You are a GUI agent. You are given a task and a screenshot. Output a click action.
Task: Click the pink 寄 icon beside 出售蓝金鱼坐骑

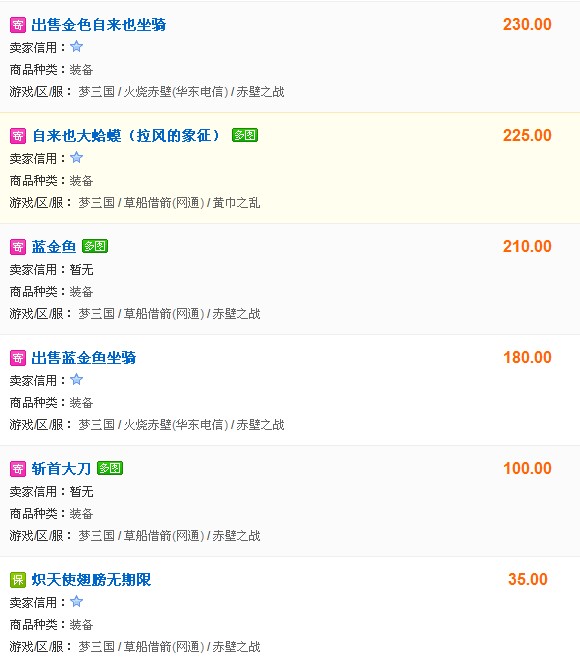18,358
